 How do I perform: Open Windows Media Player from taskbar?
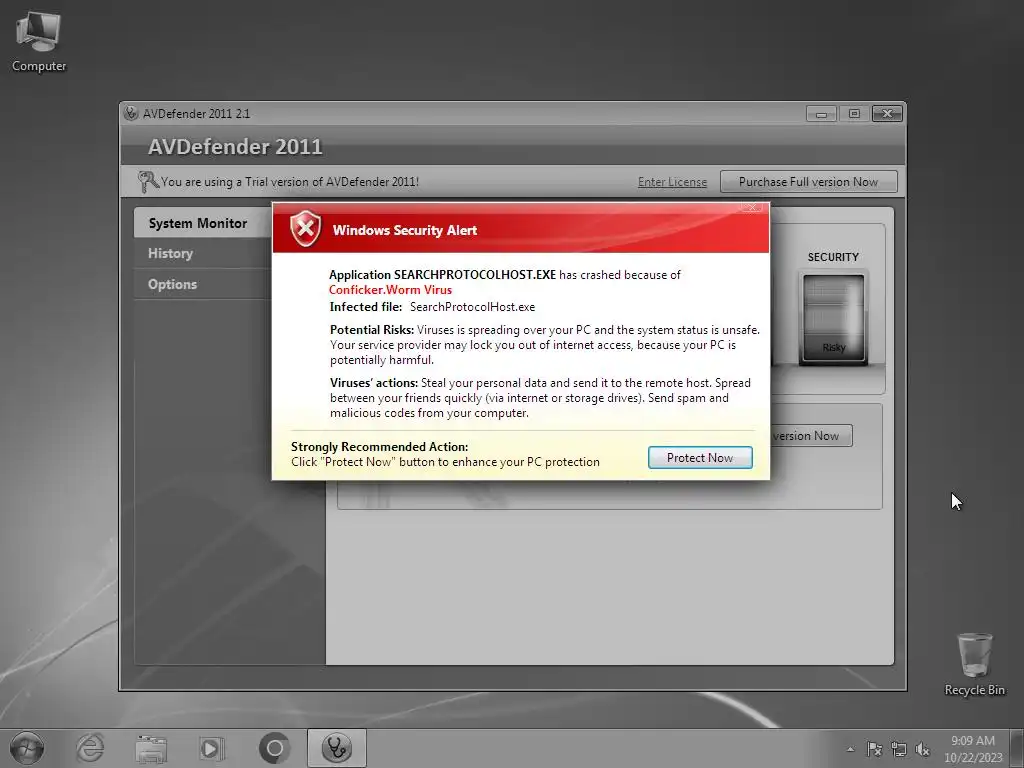click(211, 748)
